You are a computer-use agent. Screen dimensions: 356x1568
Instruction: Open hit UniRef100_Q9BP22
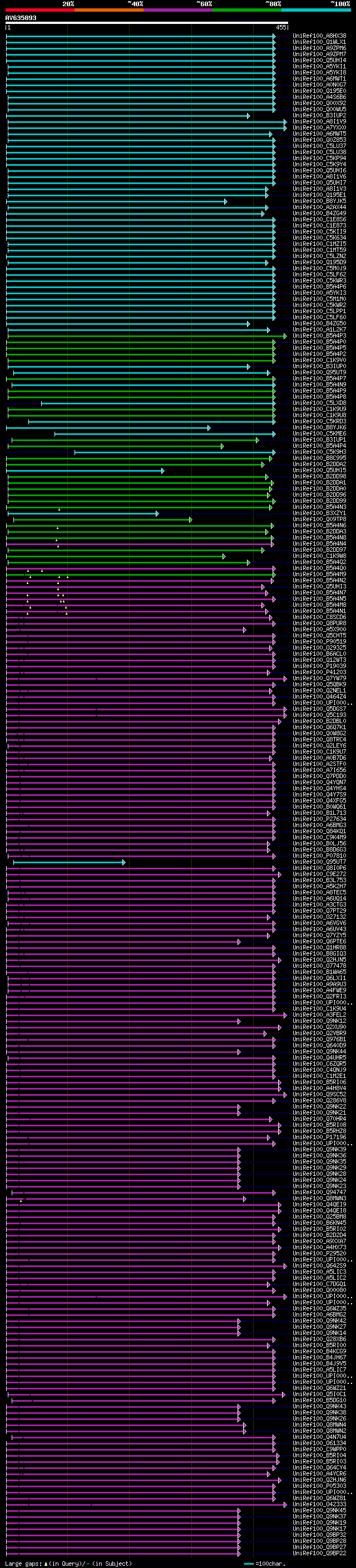tap(319, 1554)
